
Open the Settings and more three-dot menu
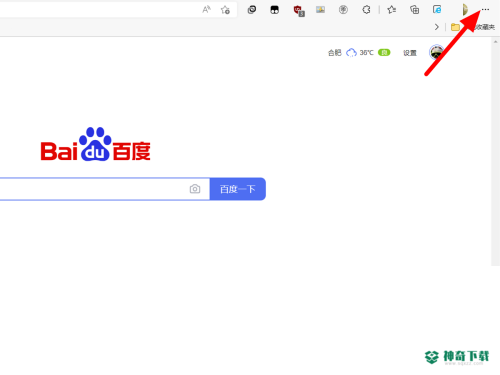coord(485,10)
